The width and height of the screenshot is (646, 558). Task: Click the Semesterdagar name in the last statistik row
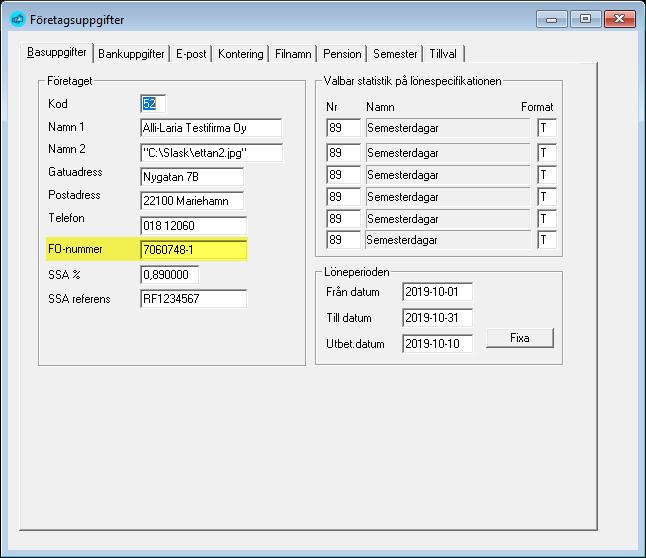(448, 240)
